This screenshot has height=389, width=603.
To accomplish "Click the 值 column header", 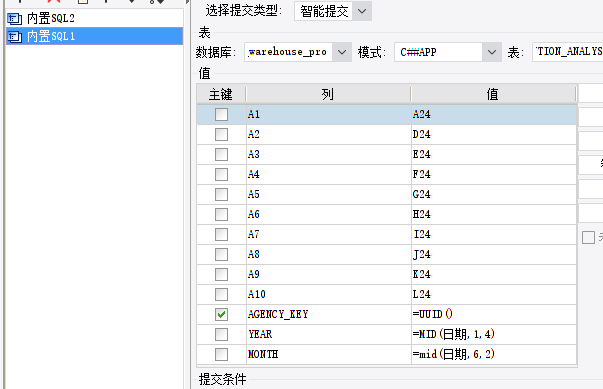I will point(493,94).
